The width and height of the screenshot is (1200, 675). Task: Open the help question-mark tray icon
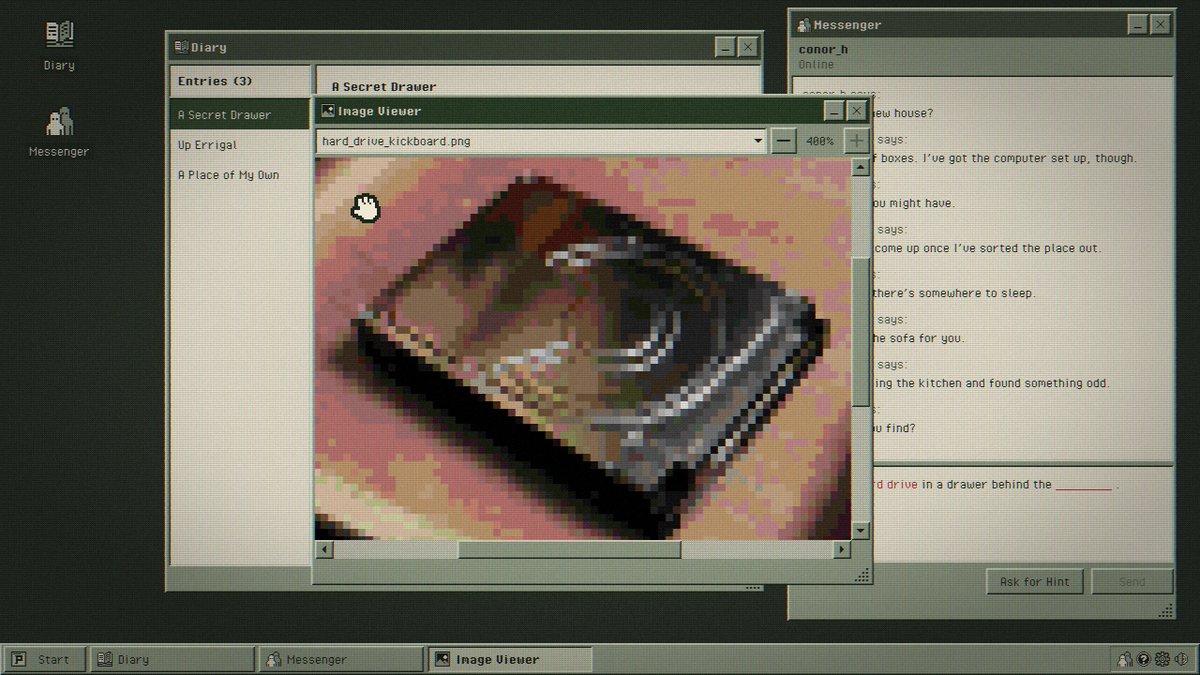(x=1144, y=659)
